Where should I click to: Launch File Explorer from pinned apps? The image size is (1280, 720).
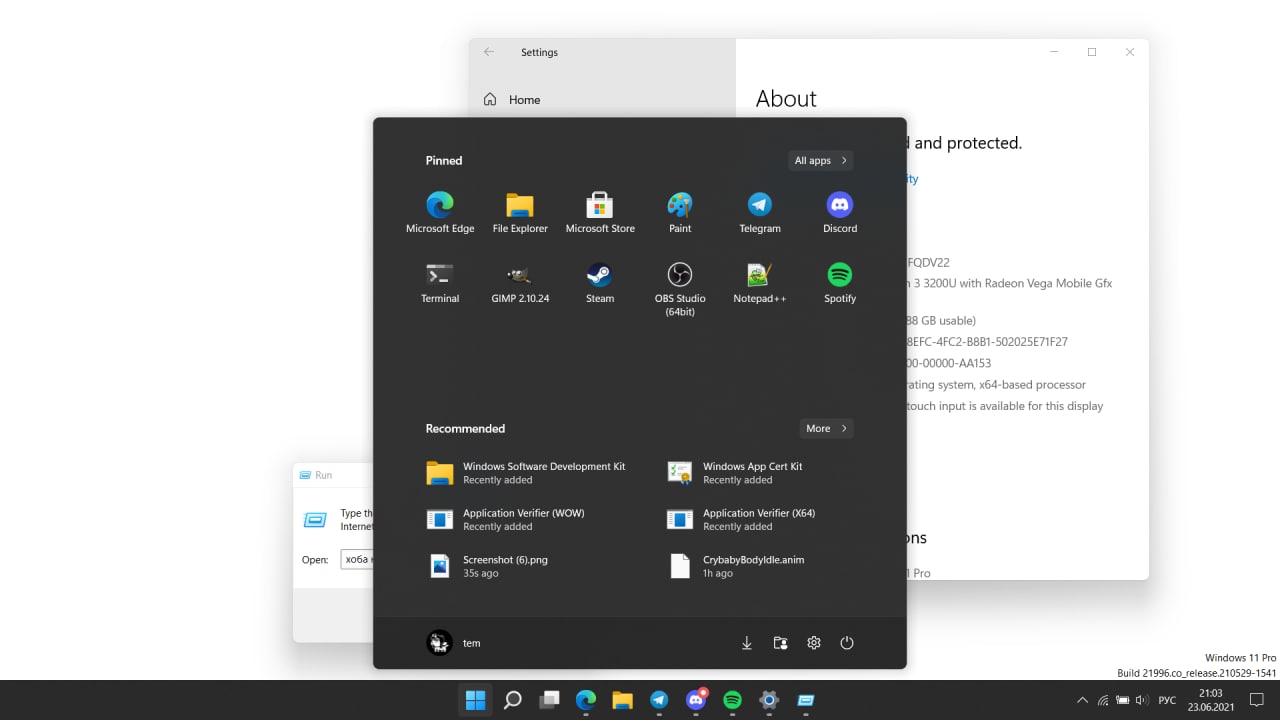(x=520, y=212)
